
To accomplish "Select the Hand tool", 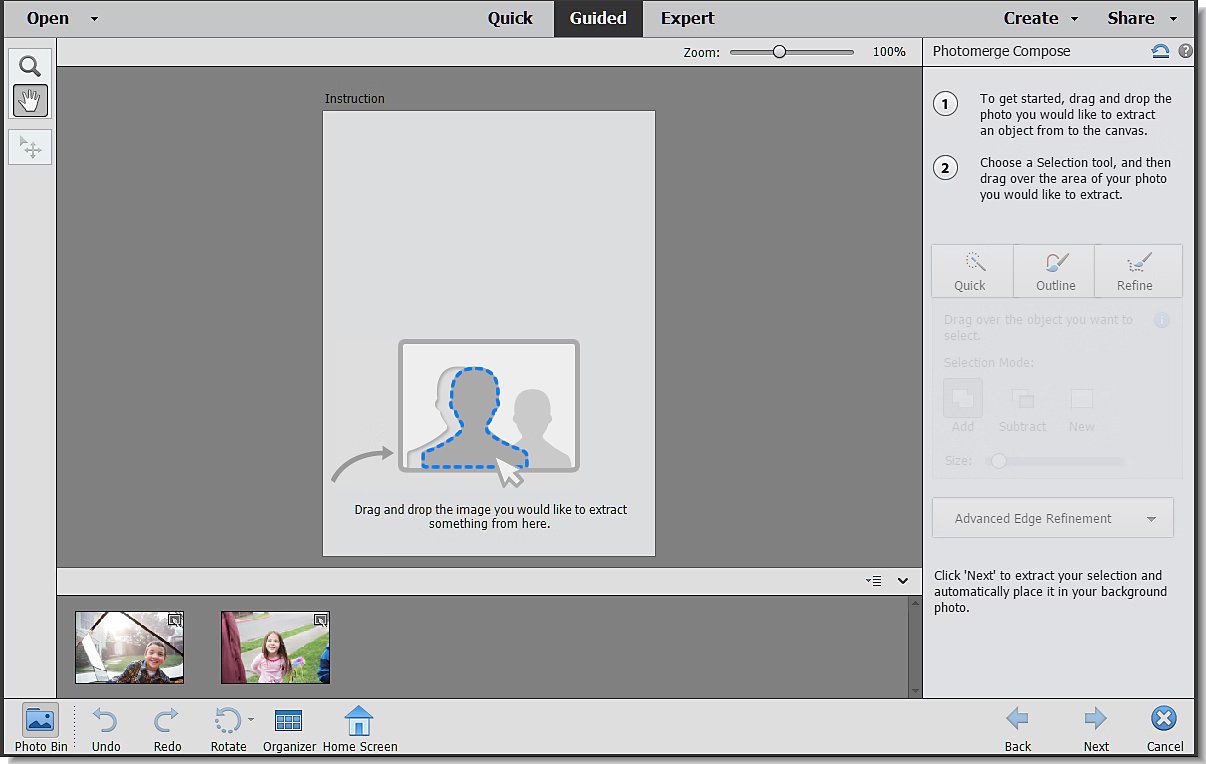I will (x=30, y=100).
